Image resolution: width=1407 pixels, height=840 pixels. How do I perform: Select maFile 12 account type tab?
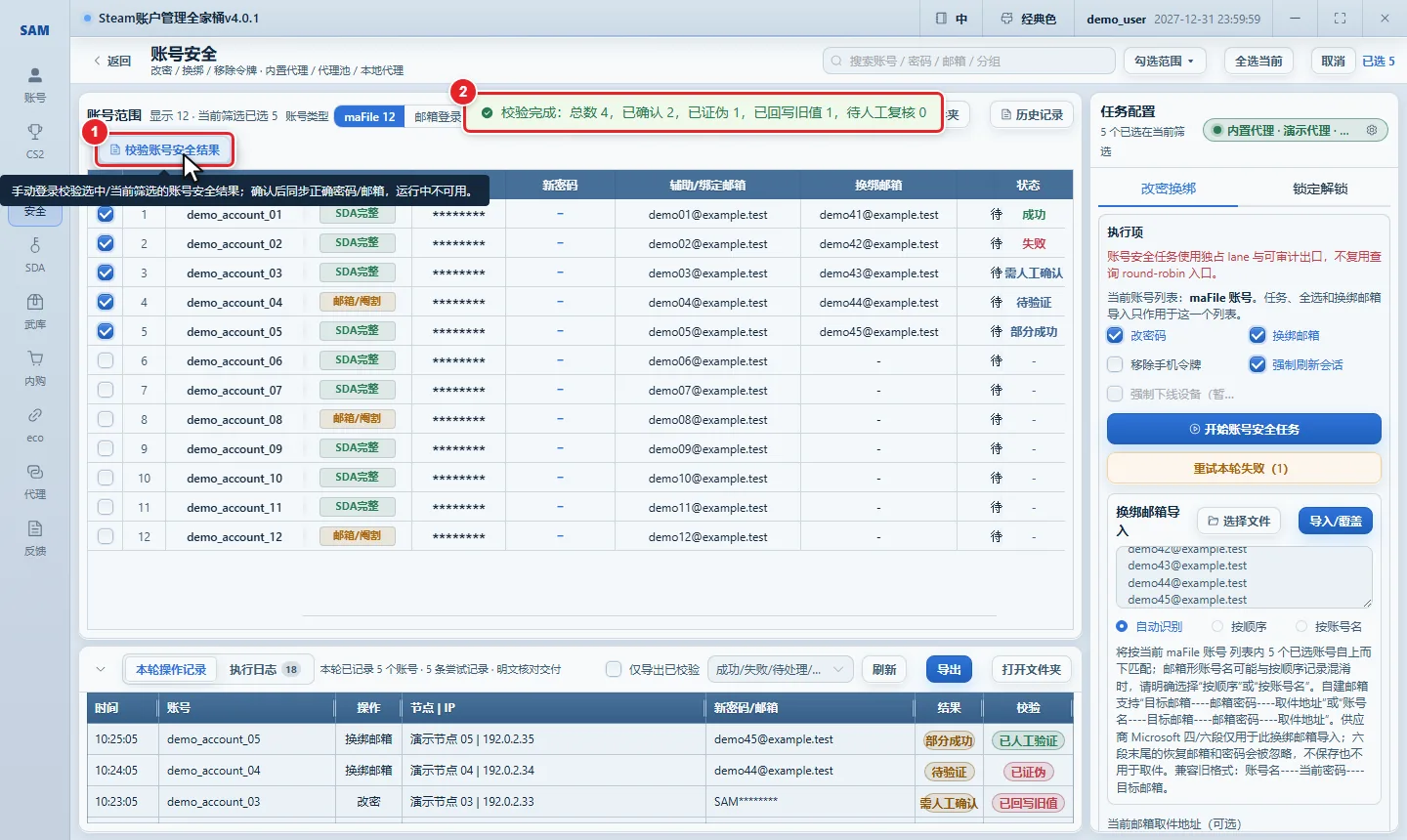369,116
